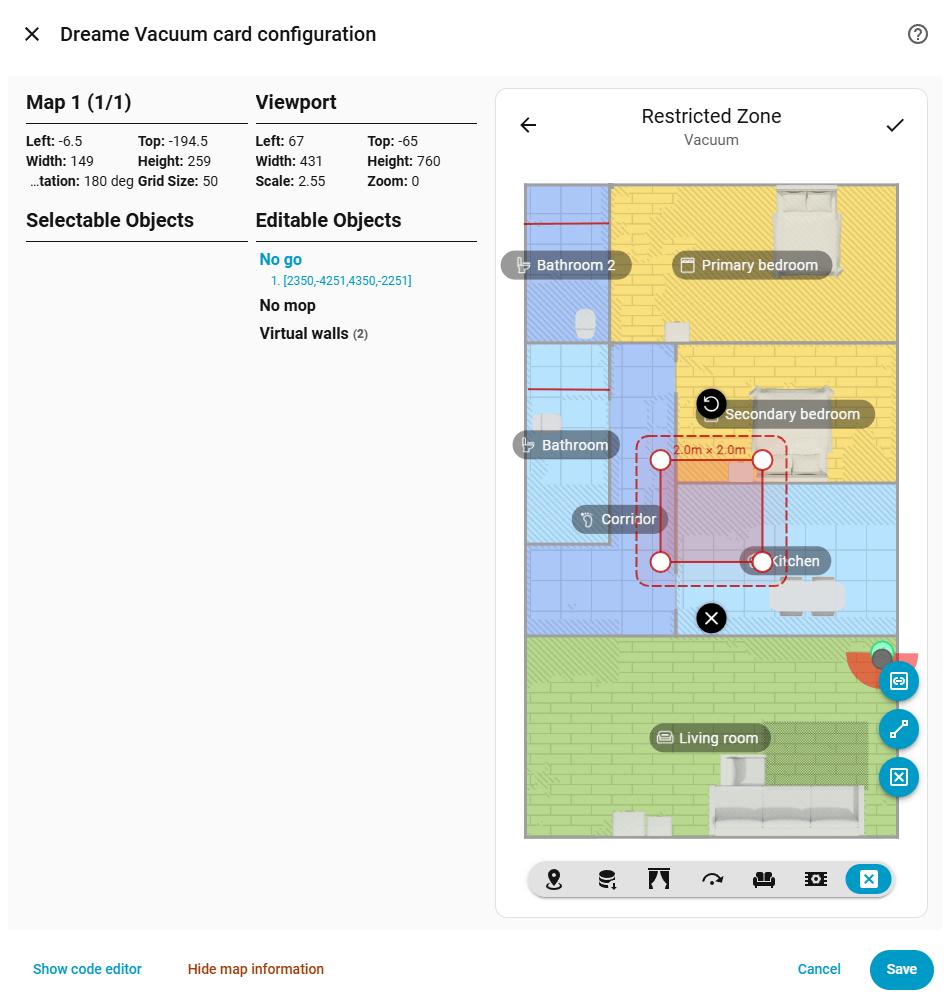Rotate the zone using black rotate handle
This screenshot has height=1006, width=950.
click(711, 404)
